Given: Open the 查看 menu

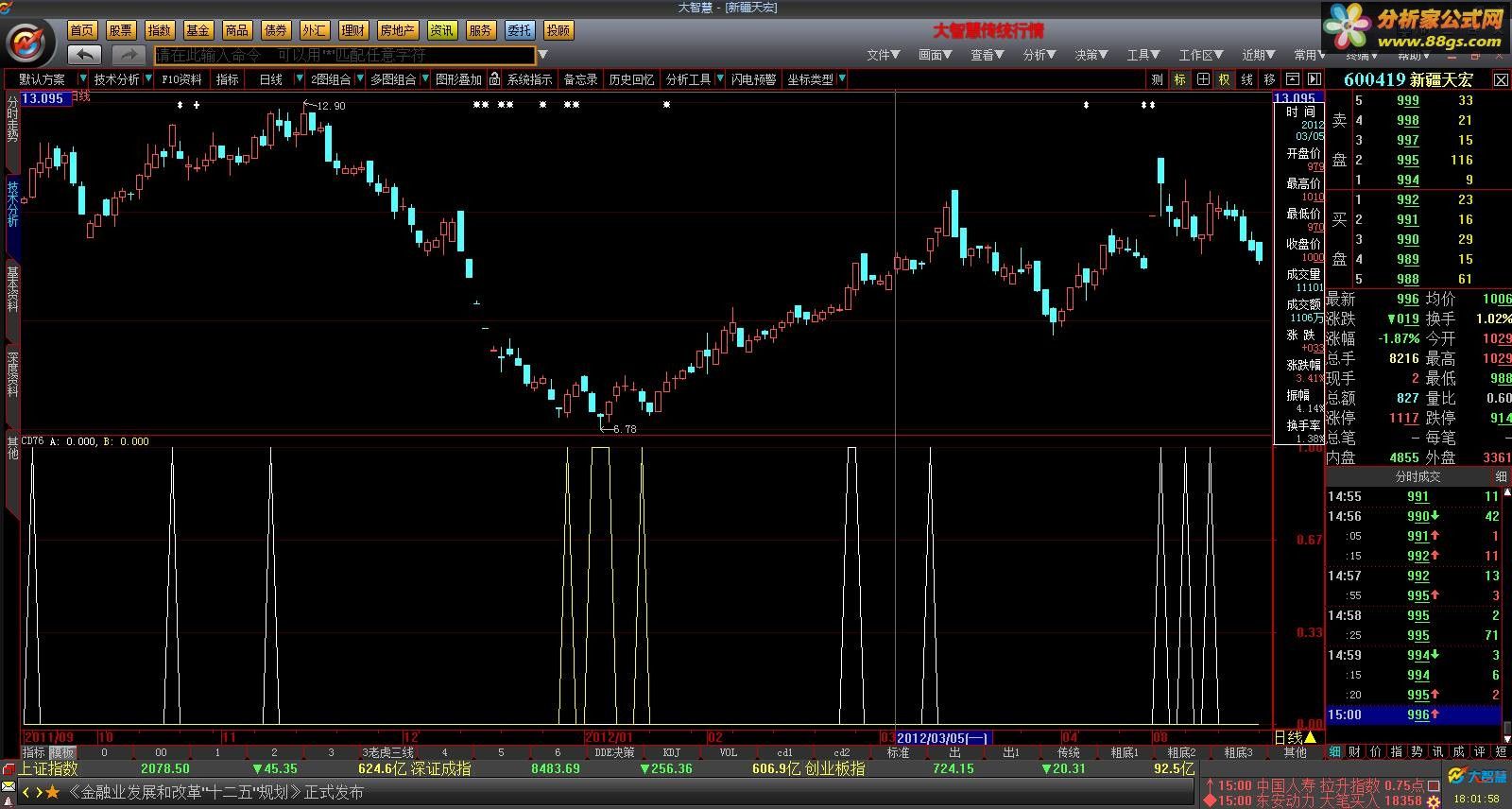Looking at the screenshot, I should click(x=988, y=55).
